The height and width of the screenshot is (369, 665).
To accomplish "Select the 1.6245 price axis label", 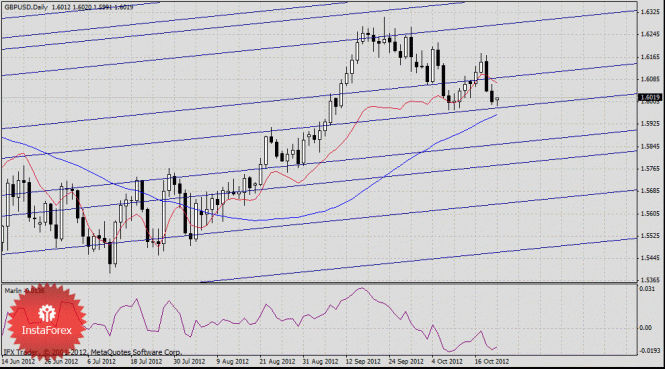I will [x=651, y=34].
